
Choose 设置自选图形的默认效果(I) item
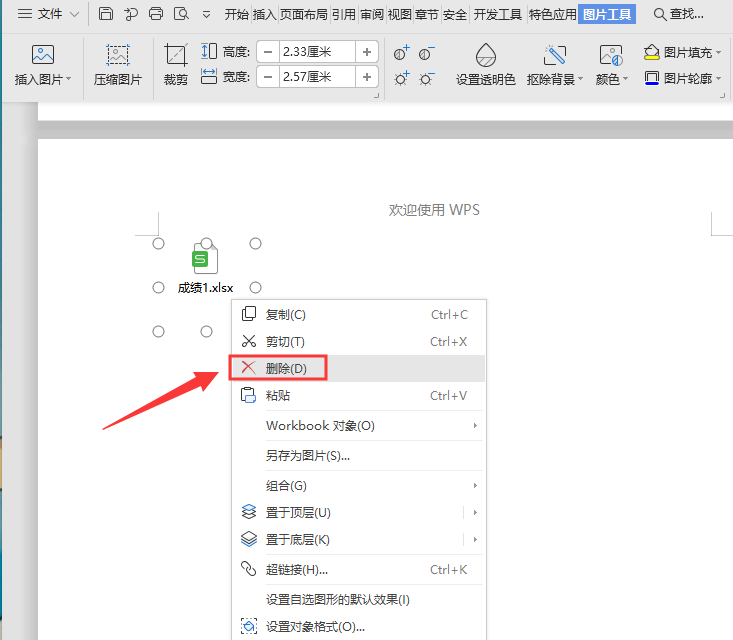[x=358, y=599]
